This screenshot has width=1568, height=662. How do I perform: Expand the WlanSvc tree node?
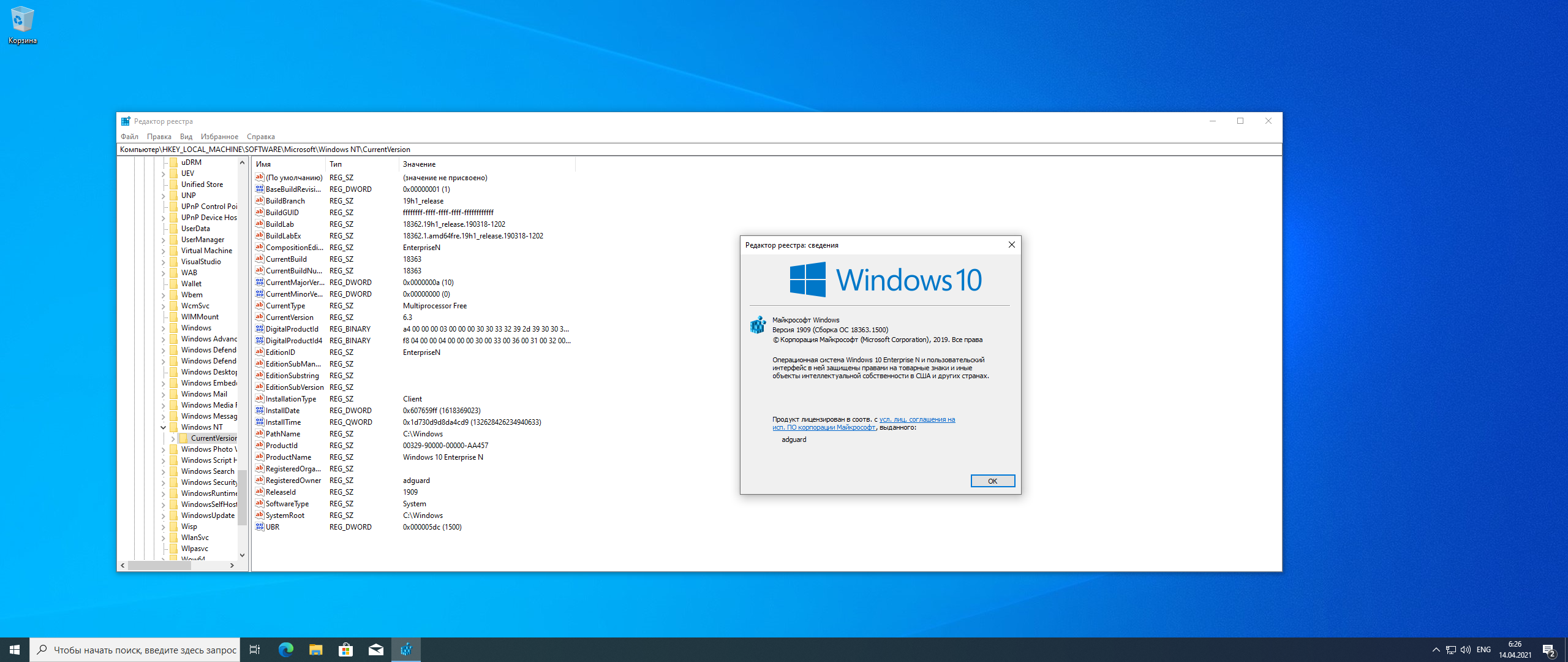164,538
